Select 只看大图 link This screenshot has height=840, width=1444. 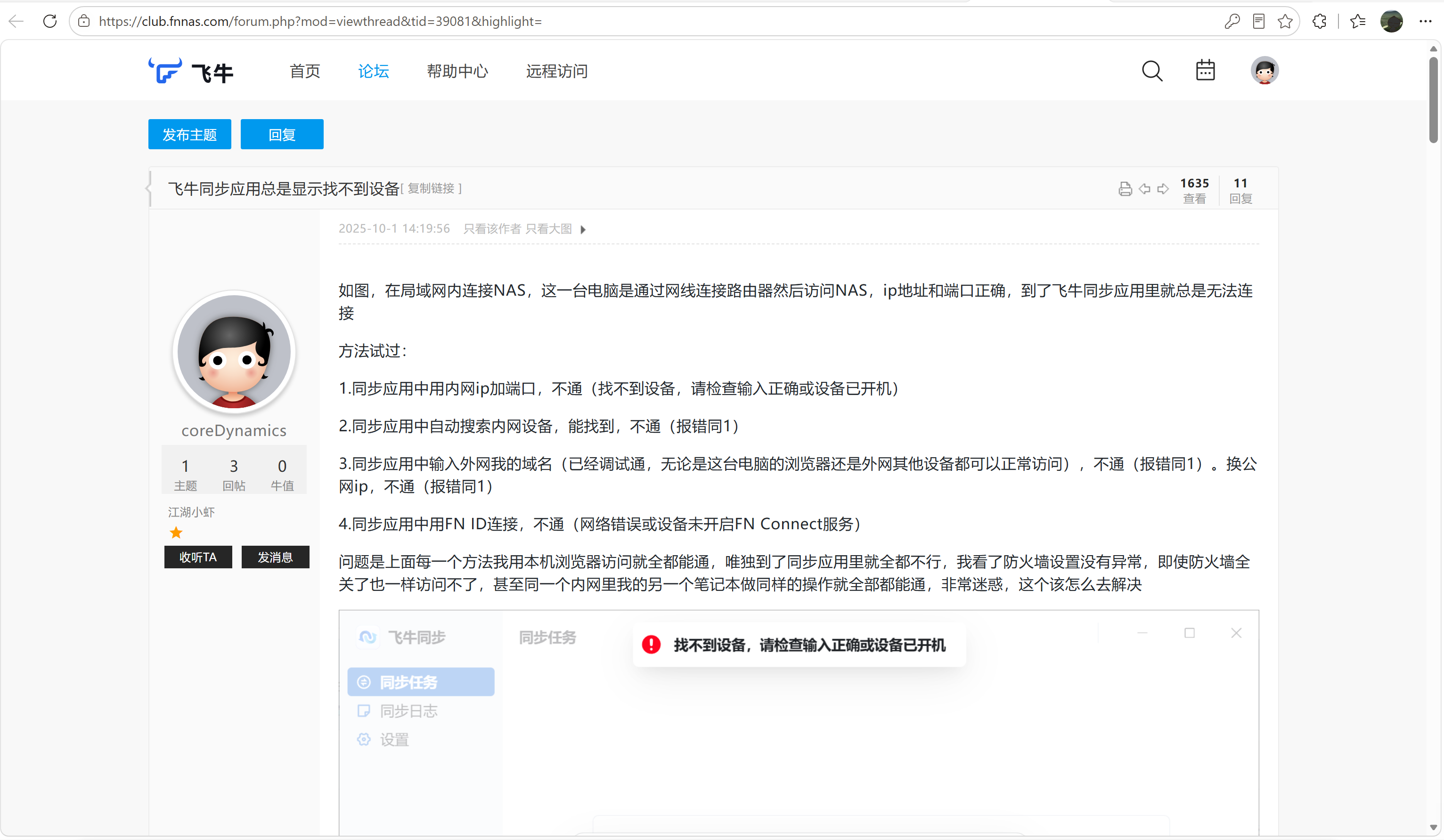(549, 229)
